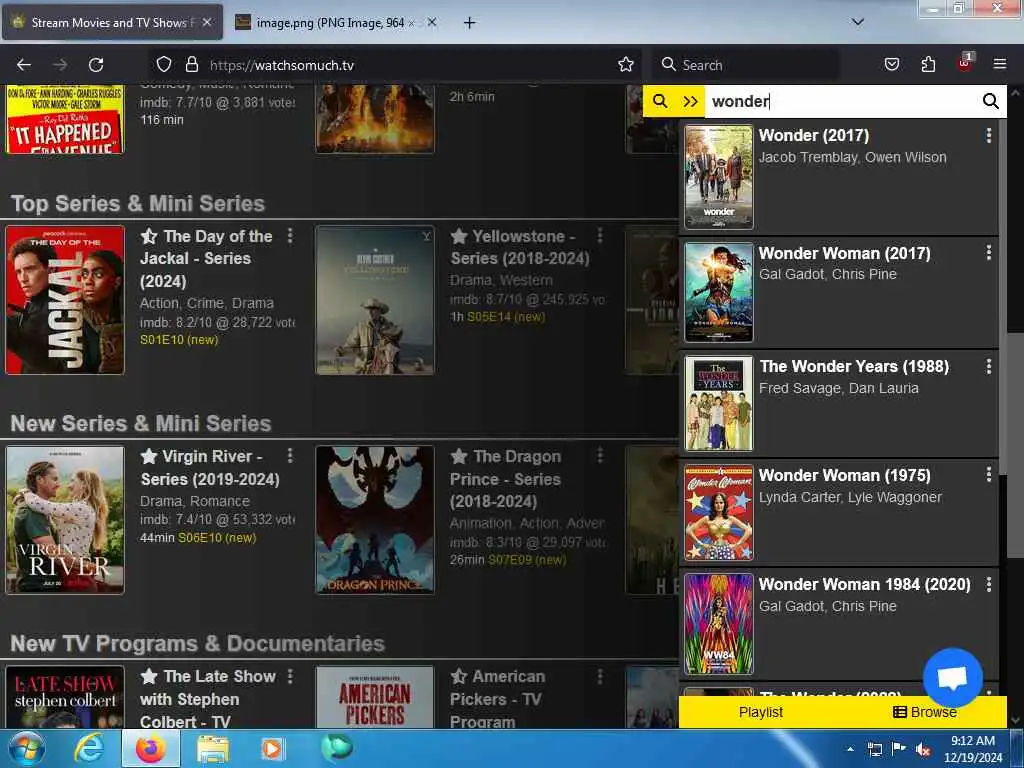Viewport: 1024px width, 768px height.
Task: Go back in browser history
Action: click(x=24, y=65)
